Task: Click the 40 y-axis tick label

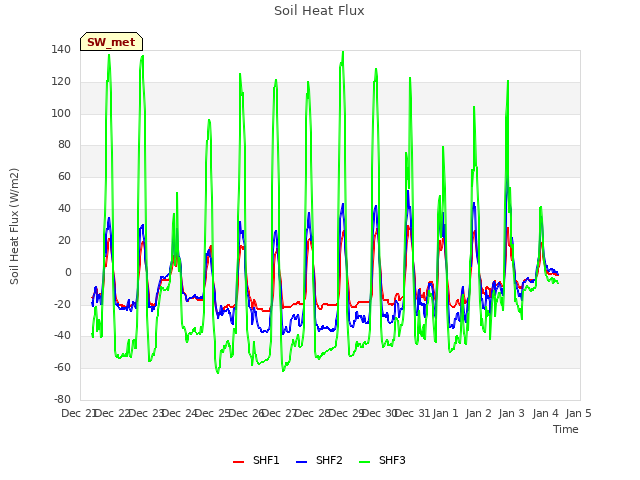Action: pos(64,209)
